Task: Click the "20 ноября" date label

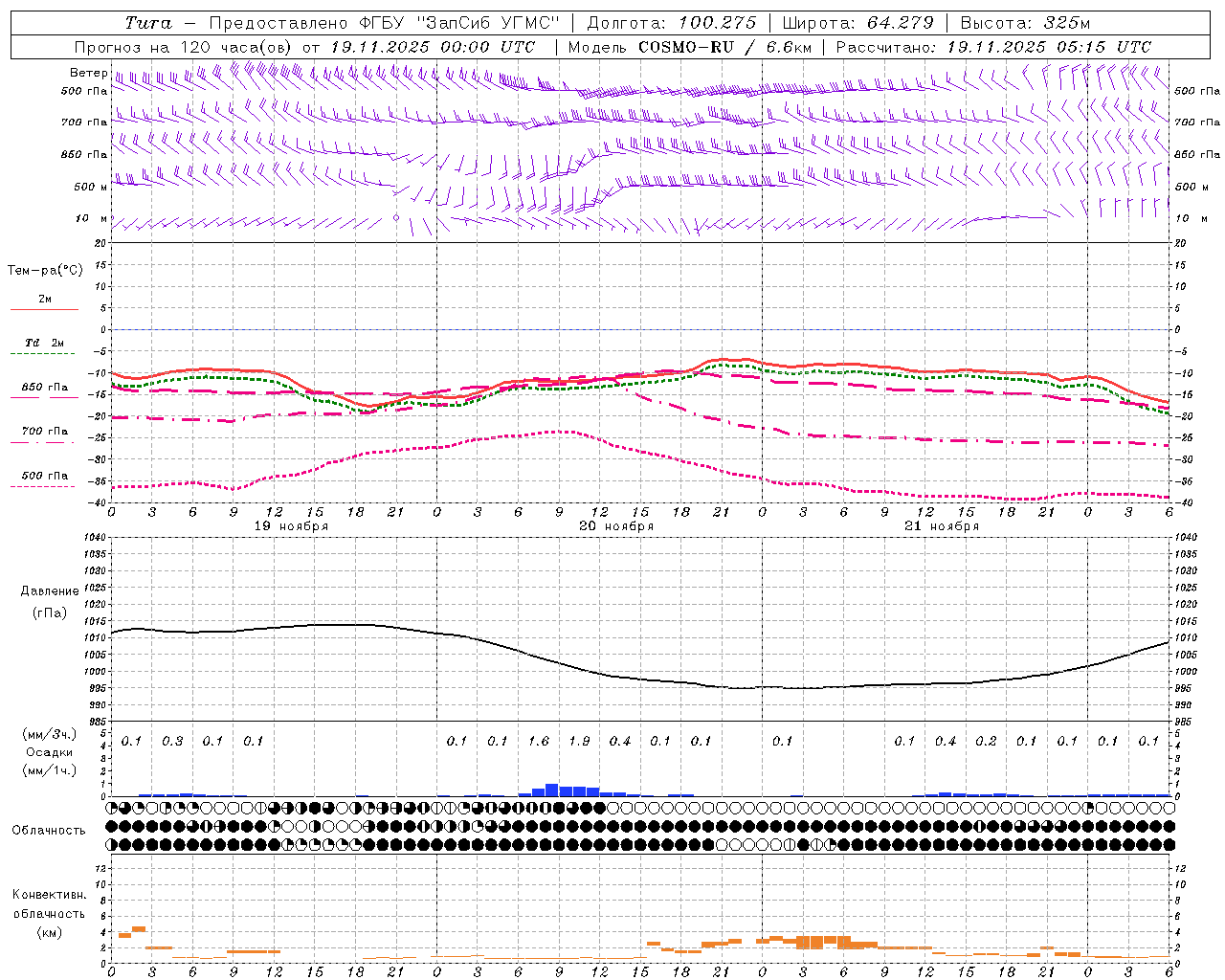Action: [x=616, y=525]
